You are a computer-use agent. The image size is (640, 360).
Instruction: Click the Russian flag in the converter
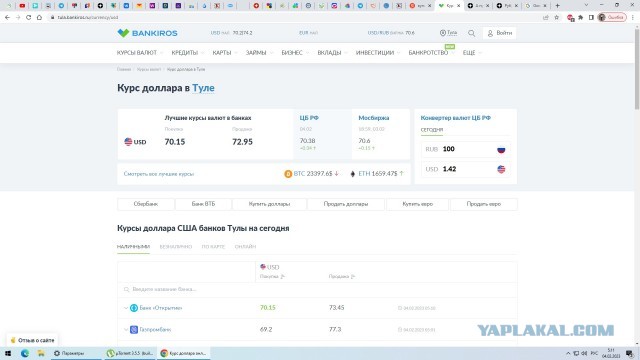pyautogui.click(x=501, y=149)
